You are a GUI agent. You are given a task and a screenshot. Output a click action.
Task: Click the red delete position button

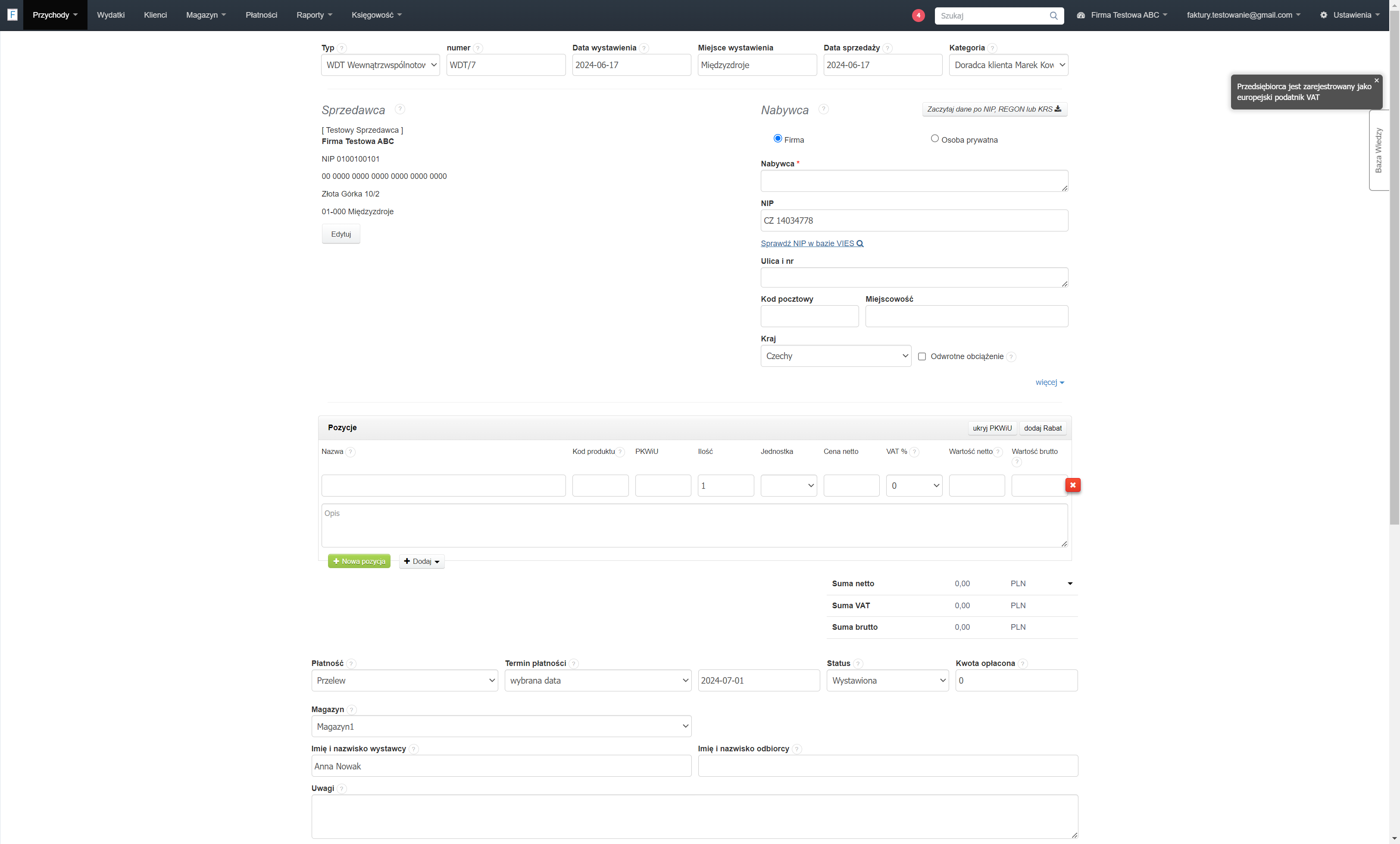click(x=1073, y=485)
